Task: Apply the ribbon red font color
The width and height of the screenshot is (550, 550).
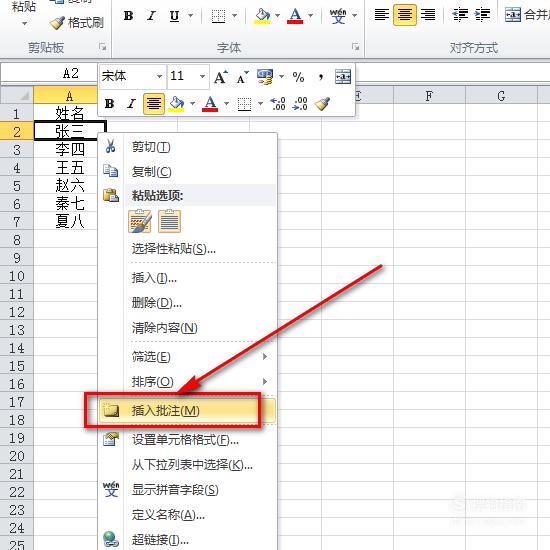Action: 295,16
